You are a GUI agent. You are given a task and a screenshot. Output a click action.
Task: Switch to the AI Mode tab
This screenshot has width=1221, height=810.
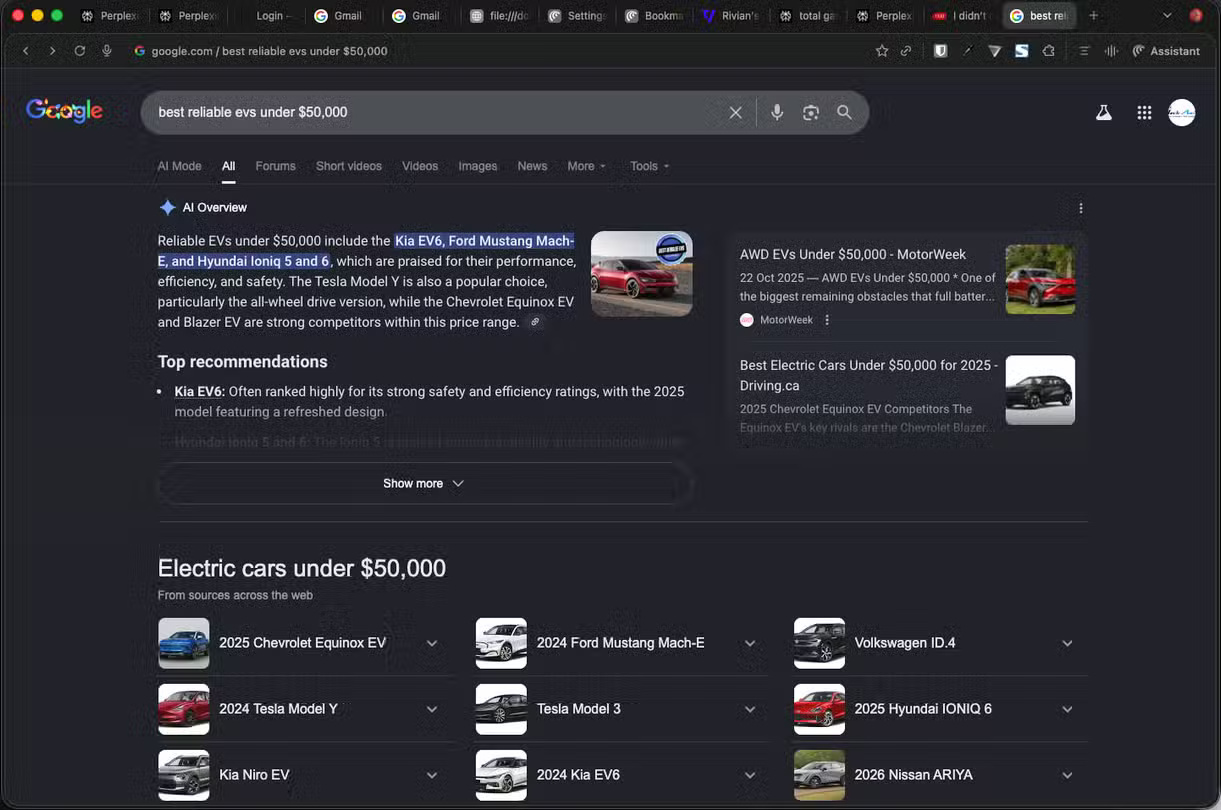(x=179, y=166)
